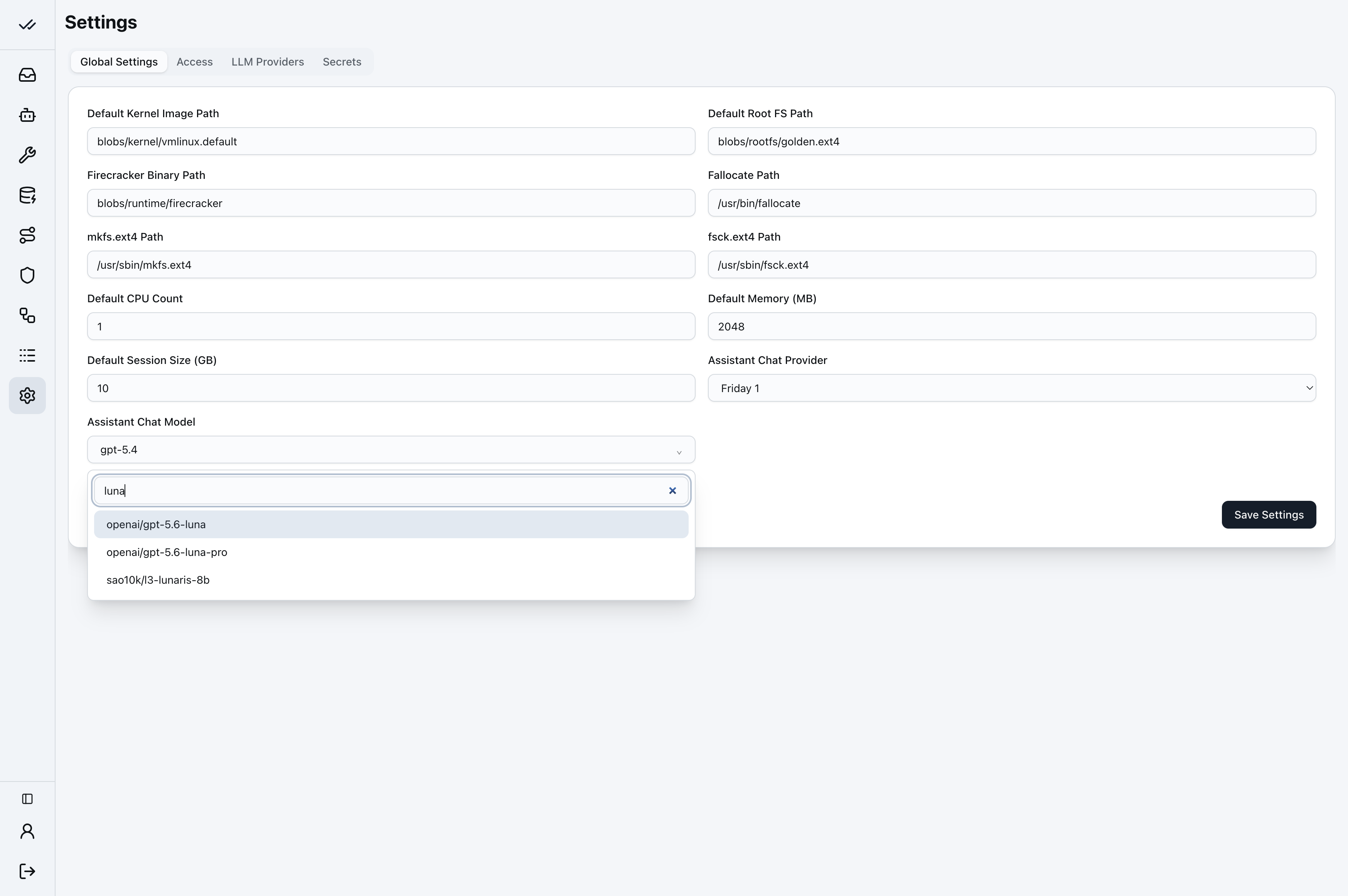1348x896 pixels.
Task: Click the Default Kernel Image Path label
Action: tap(153, 113)
